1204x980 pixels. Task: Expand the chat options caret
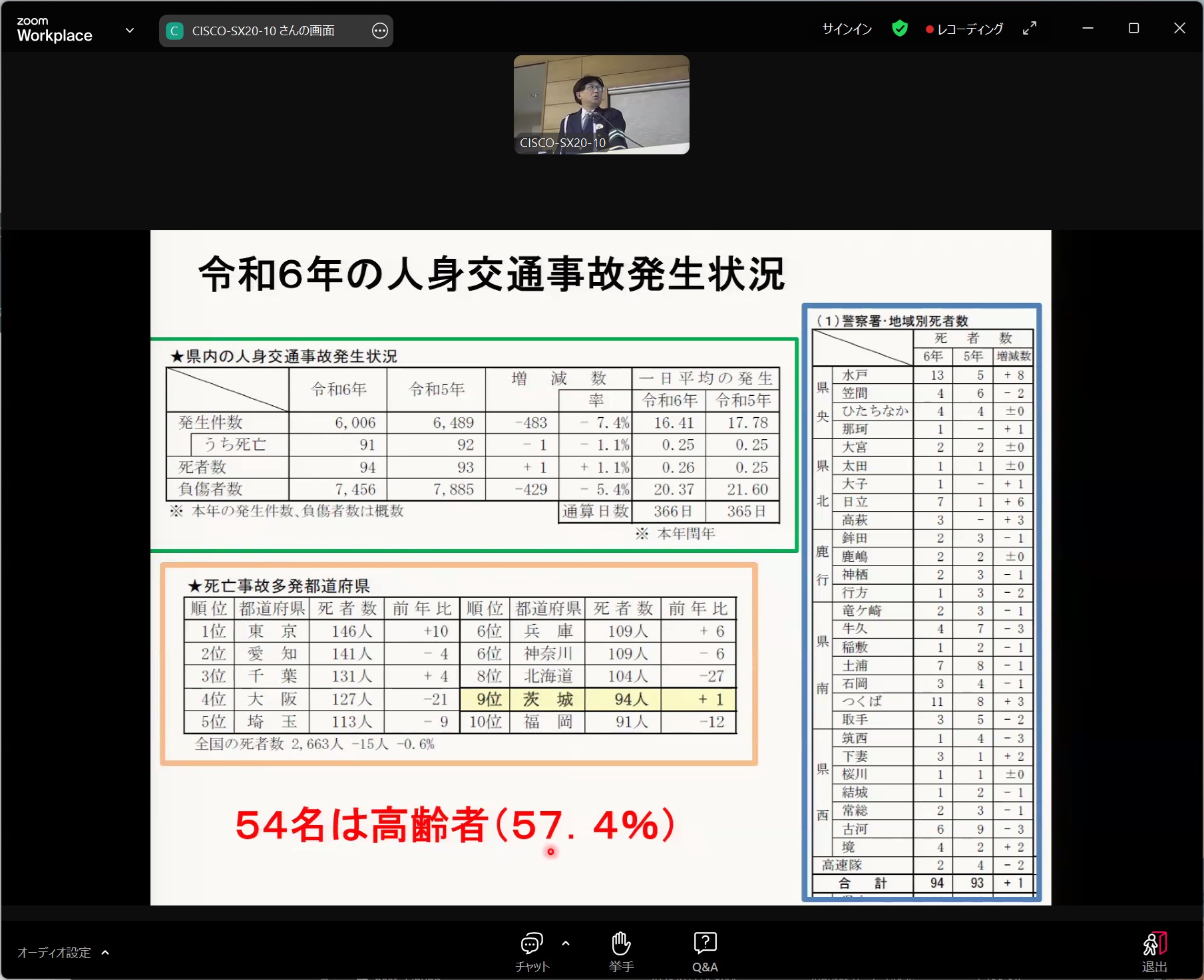coord(566,943)
